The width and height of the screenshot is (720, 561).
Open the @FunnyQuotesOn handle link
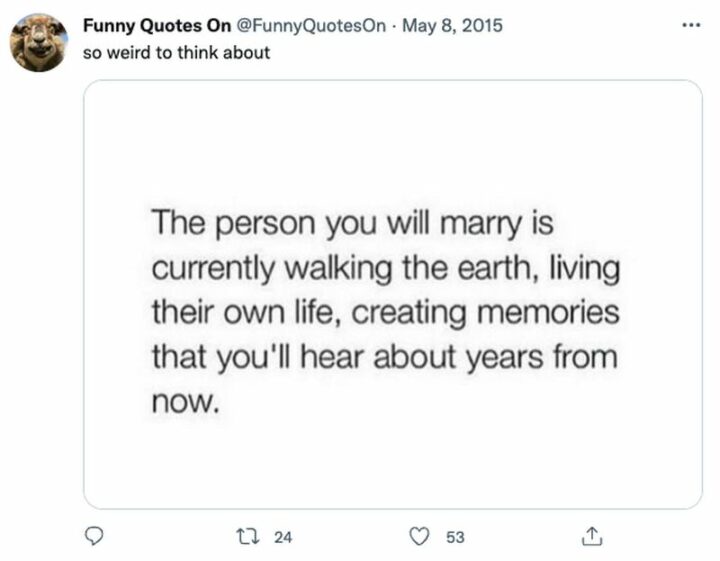310,26
